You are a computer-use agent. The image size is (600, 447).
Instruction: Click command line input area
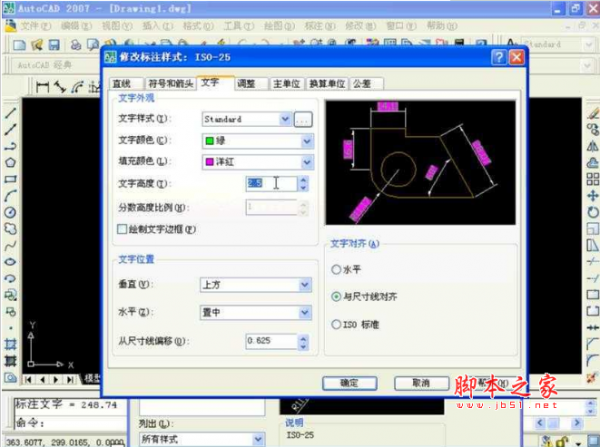pyautogui.click(x=71, y=423)
